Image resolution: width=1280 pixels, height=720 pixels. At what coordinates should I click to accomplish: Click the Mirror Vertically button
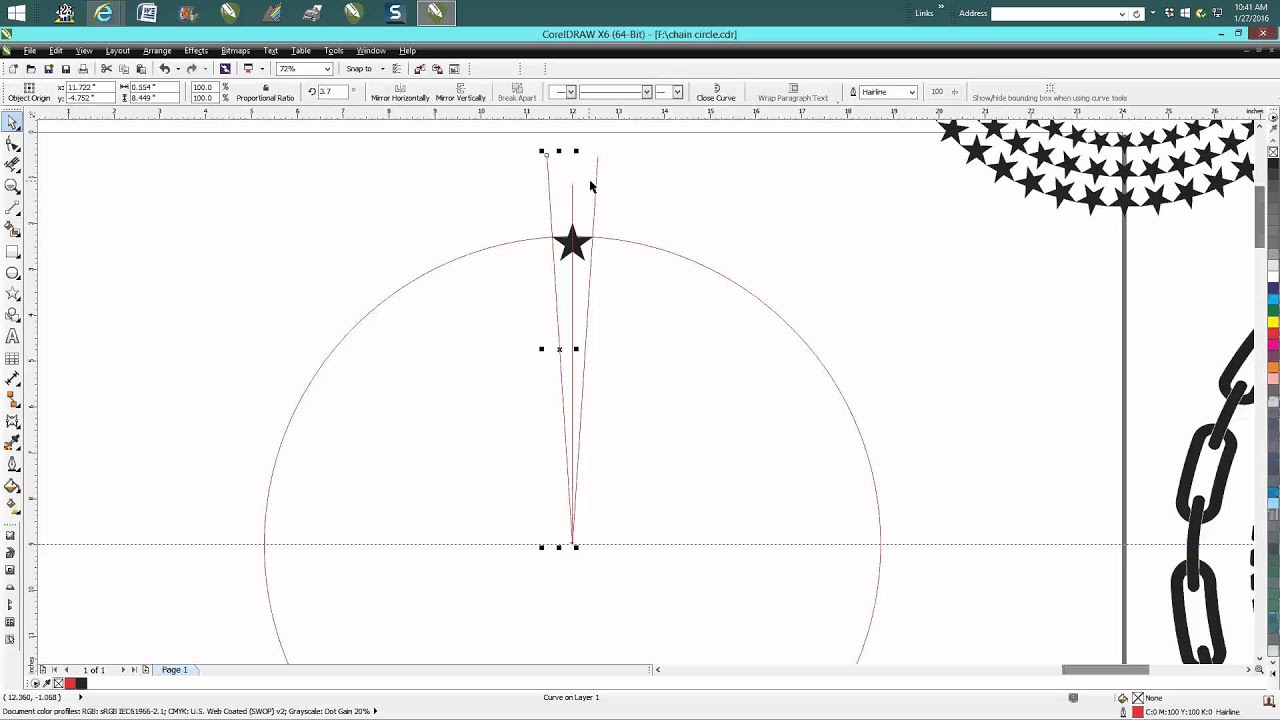click(460, 92)
